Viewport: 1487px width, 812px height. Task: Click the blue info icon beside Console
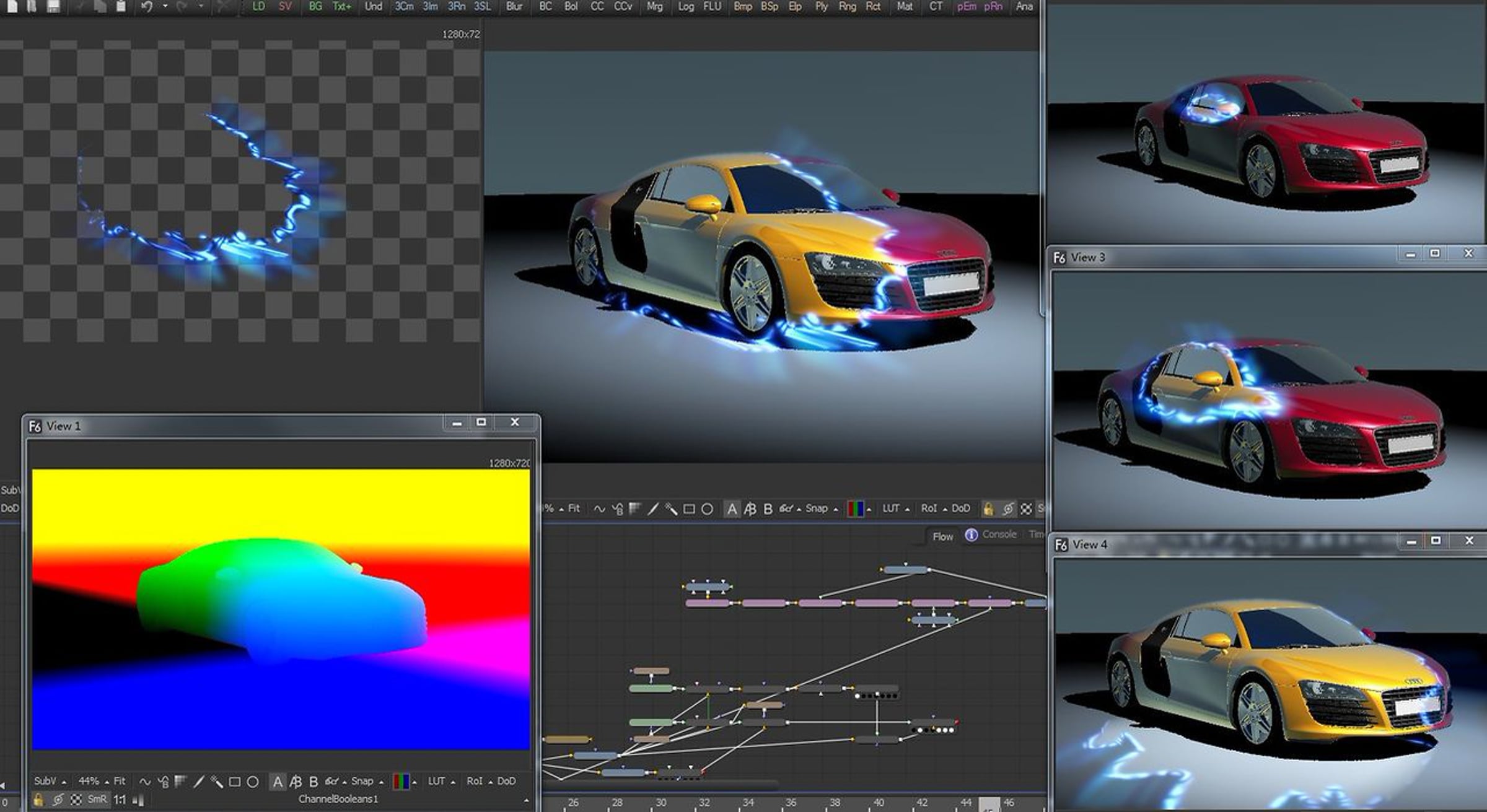(x=971, y=535)
